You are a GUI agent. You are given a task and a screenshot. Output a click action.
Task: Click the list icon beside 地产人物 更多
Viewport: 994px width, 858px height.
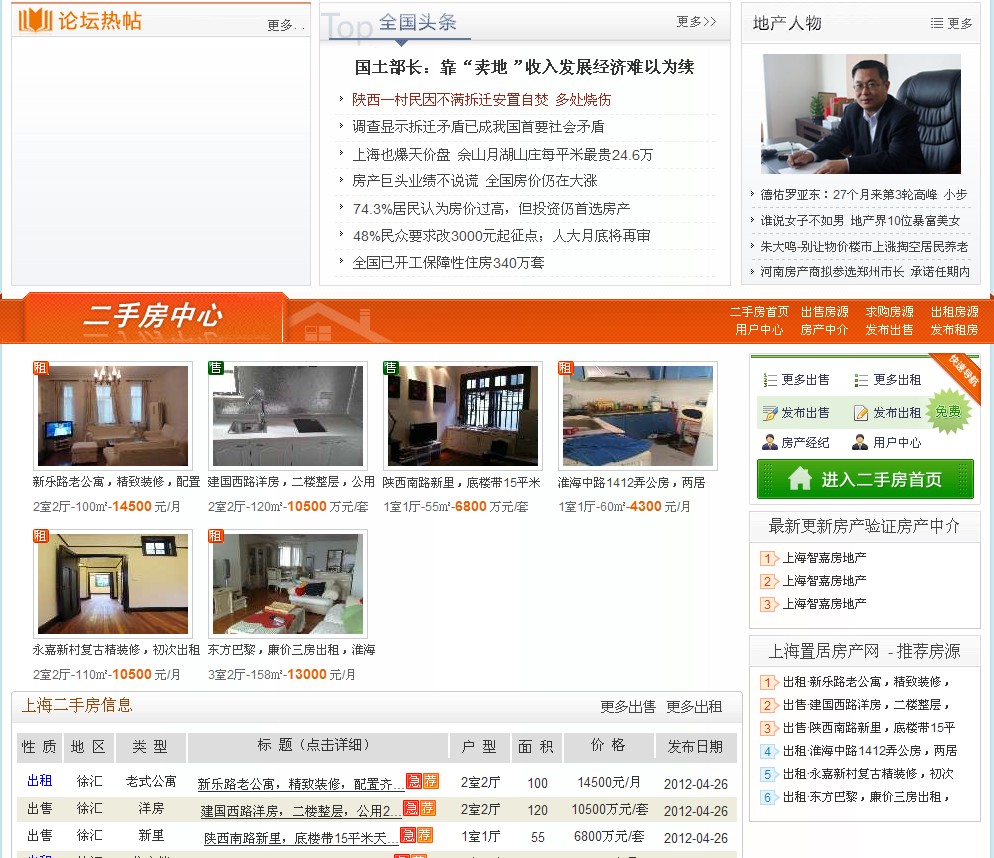936,23
